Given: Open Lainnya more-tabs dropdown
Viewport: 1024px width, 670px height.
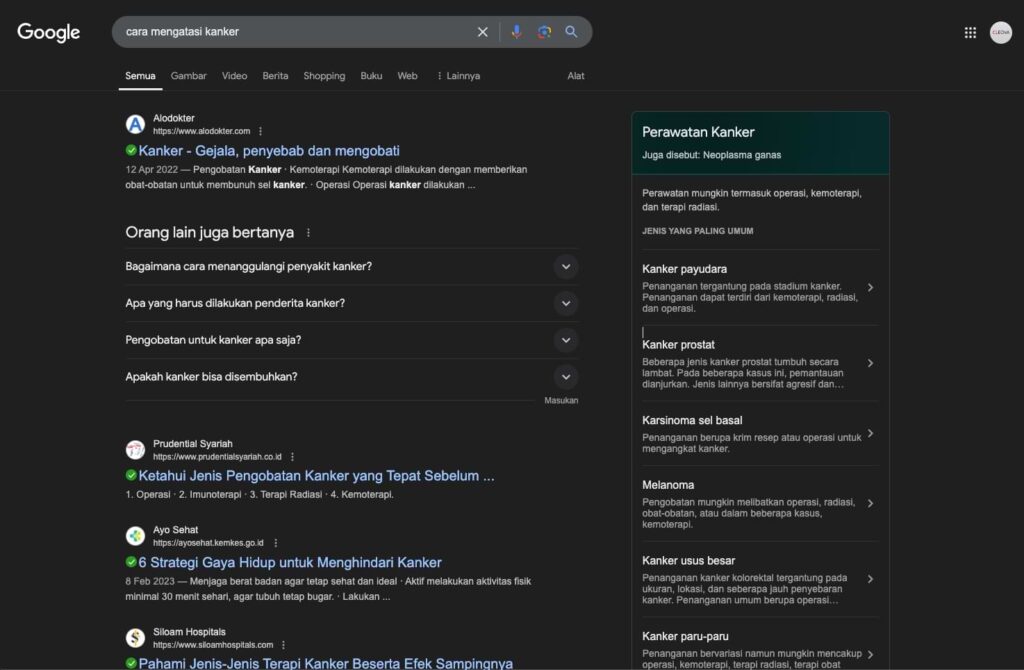Looking at the screenshot, I should tap(458, 76).
